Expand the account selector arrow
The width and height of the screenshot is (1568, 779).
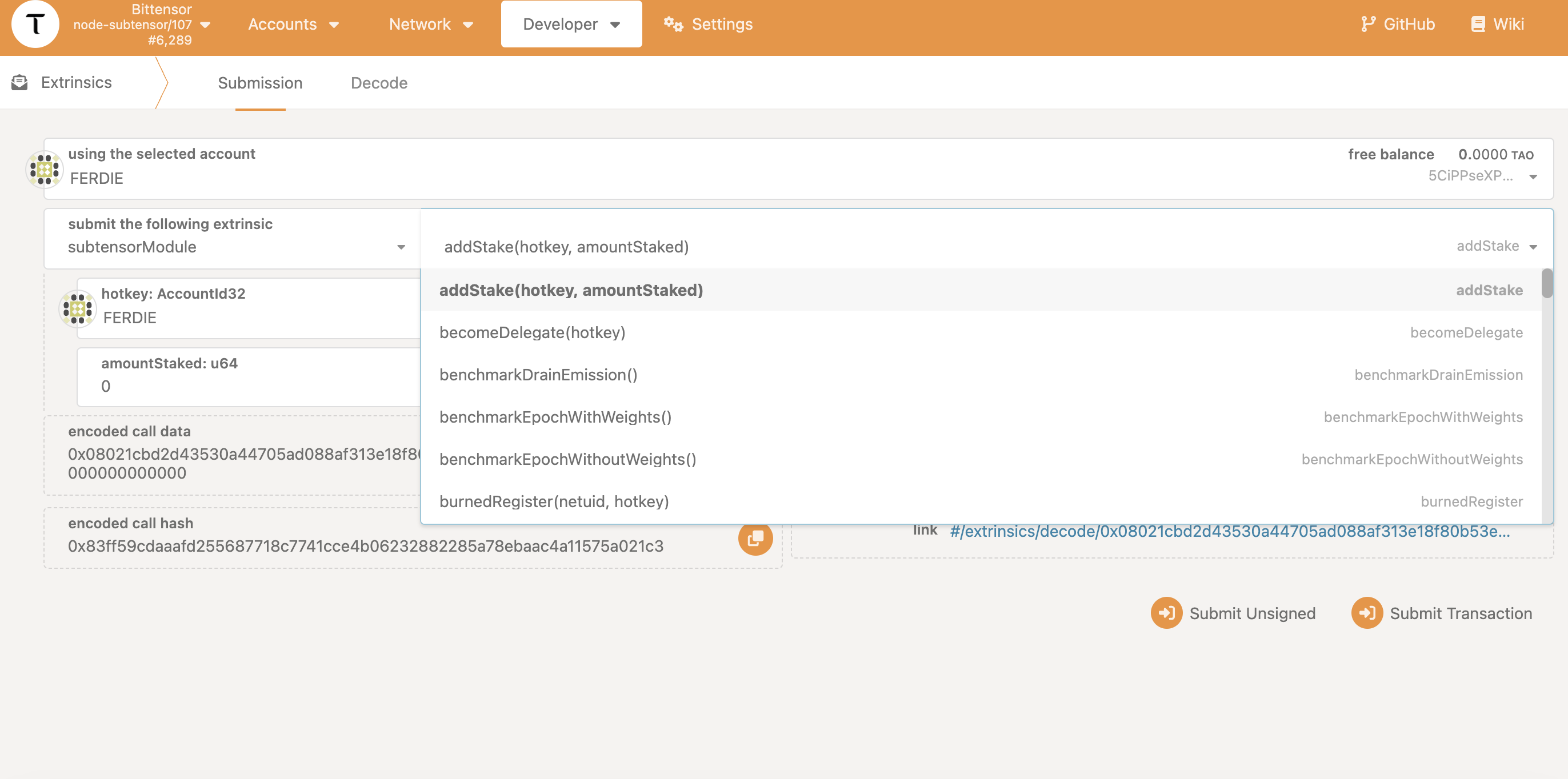click(1533, 176)
